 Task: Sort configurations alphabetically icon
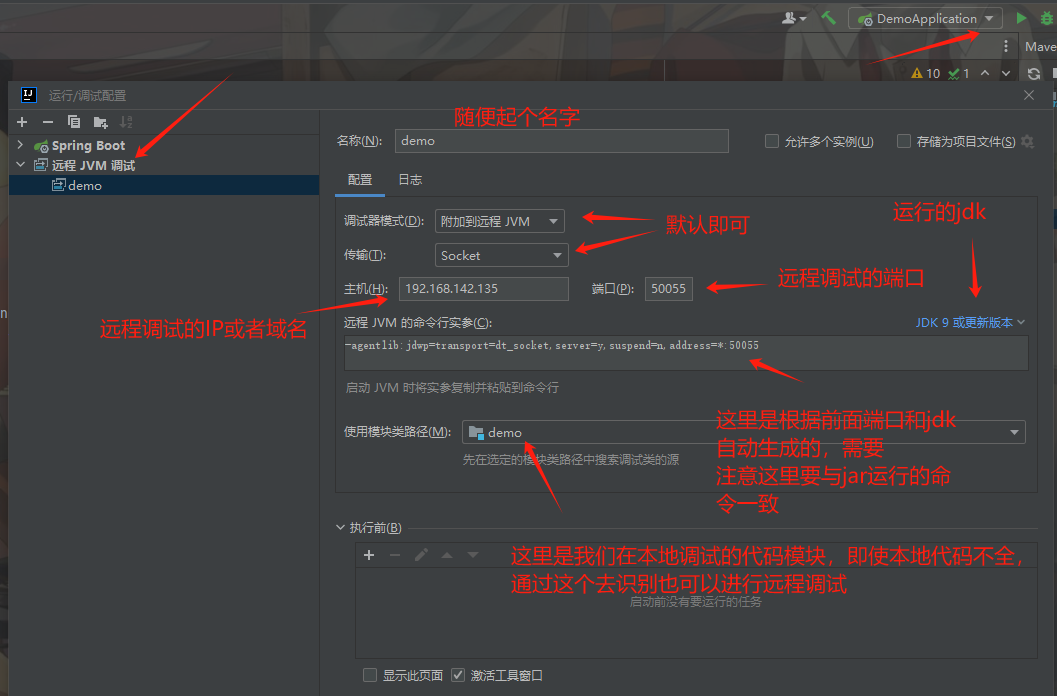click(x=126, y=122)
